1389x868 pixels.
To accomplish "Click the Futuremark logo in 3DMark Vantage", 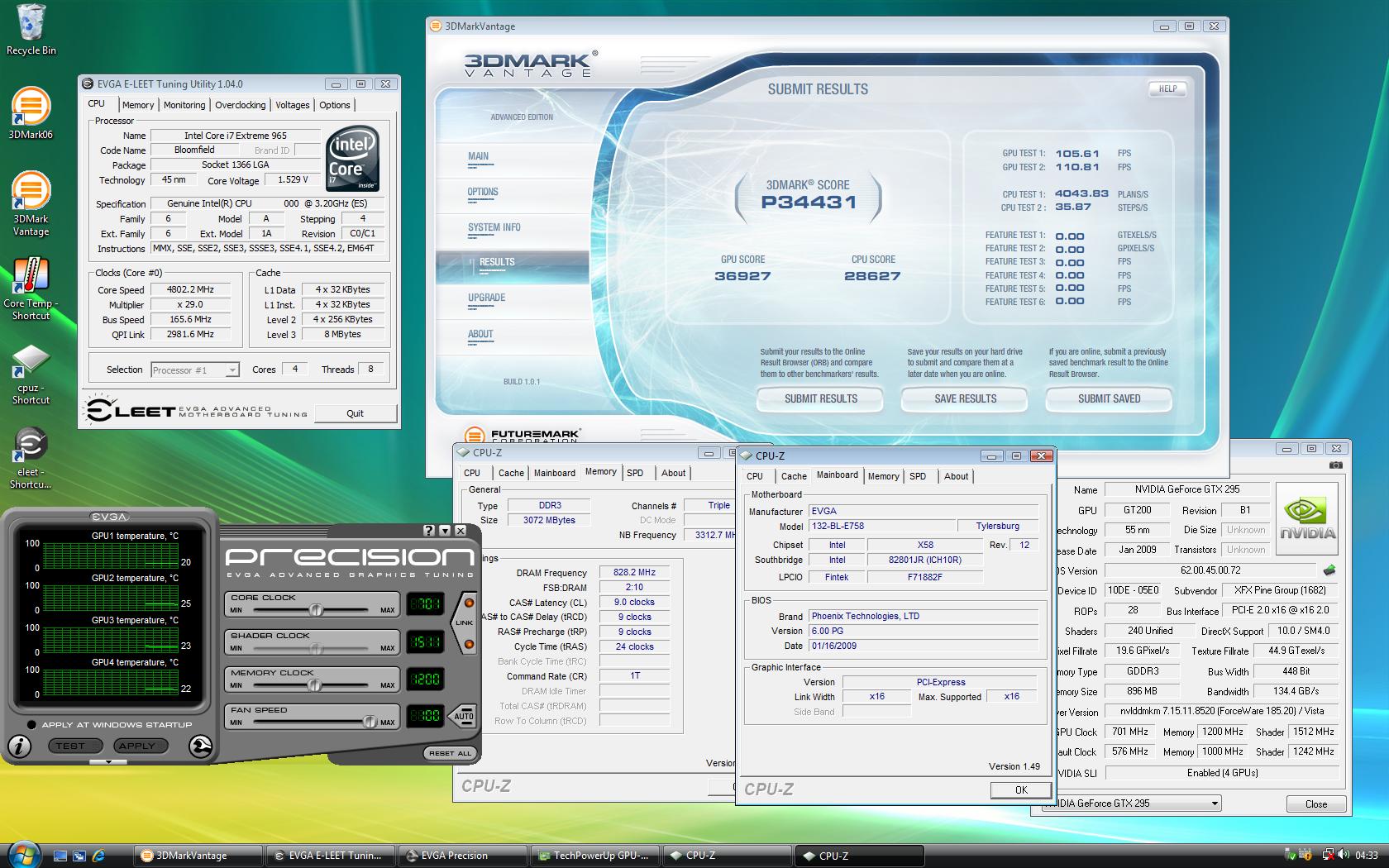I will pyautogui.click(x=523, y=436).
